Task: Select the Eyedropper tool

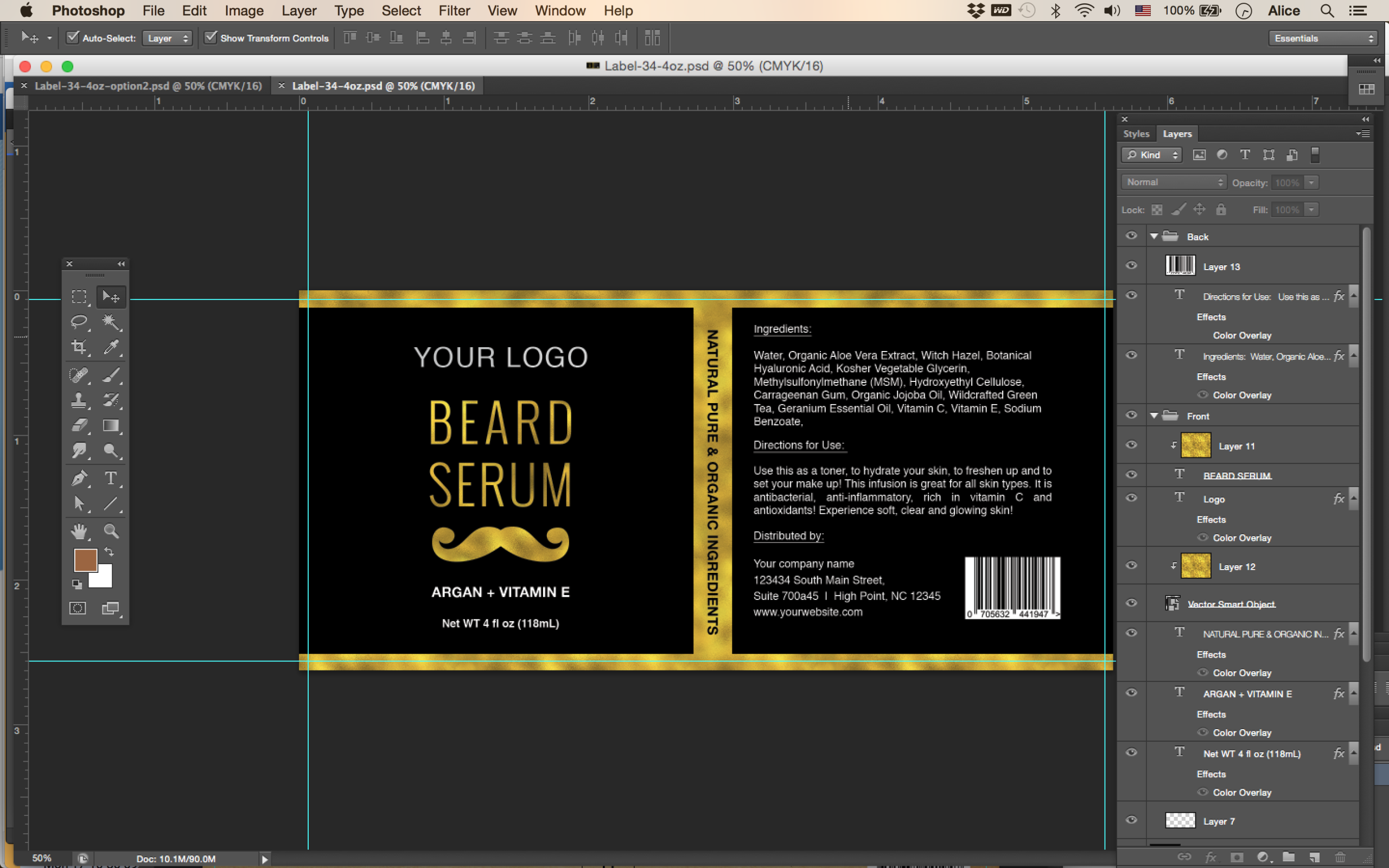Action: (111, 347)
